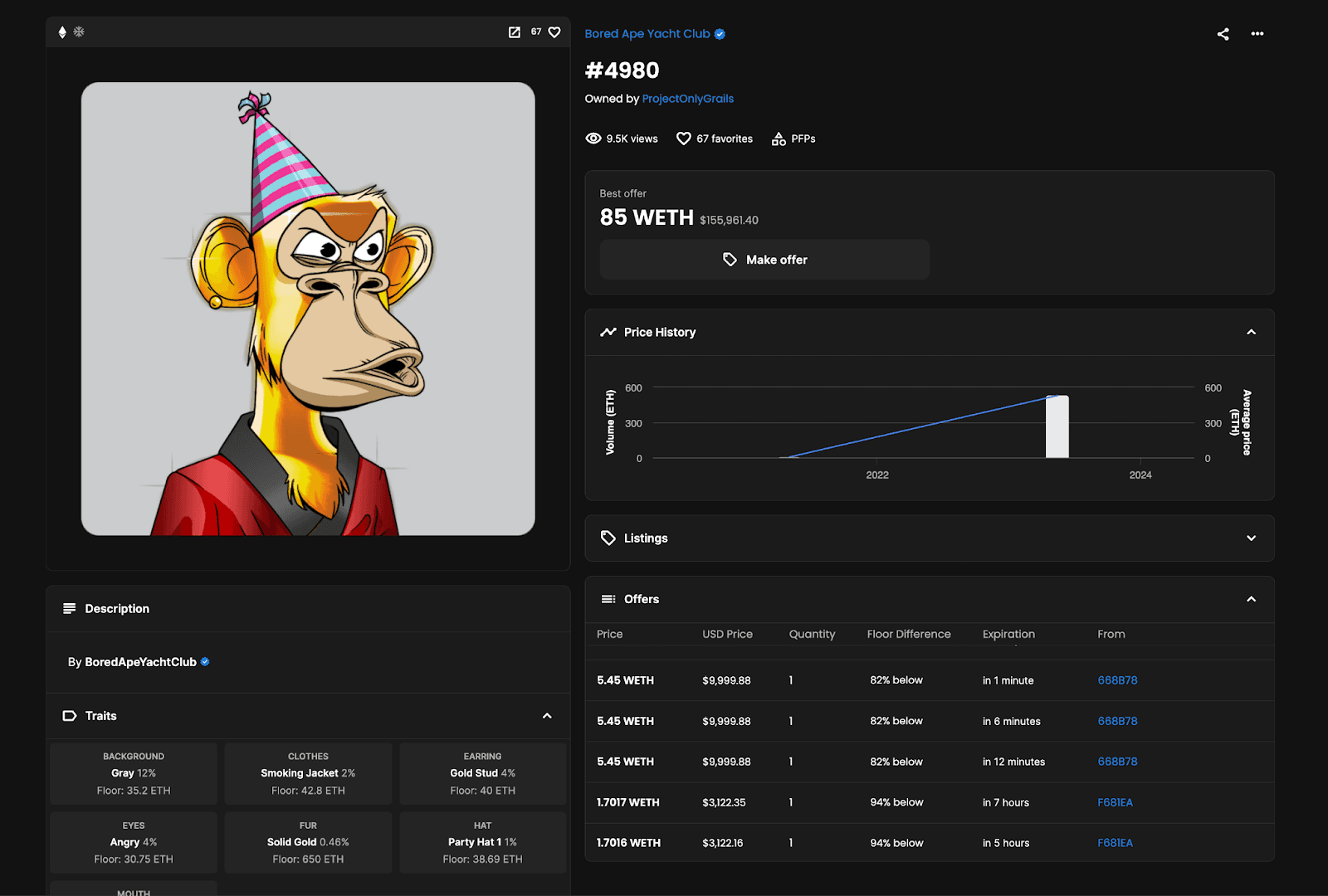Click the Offers list icon
The image size is (1328, 896).
point(608,599)
